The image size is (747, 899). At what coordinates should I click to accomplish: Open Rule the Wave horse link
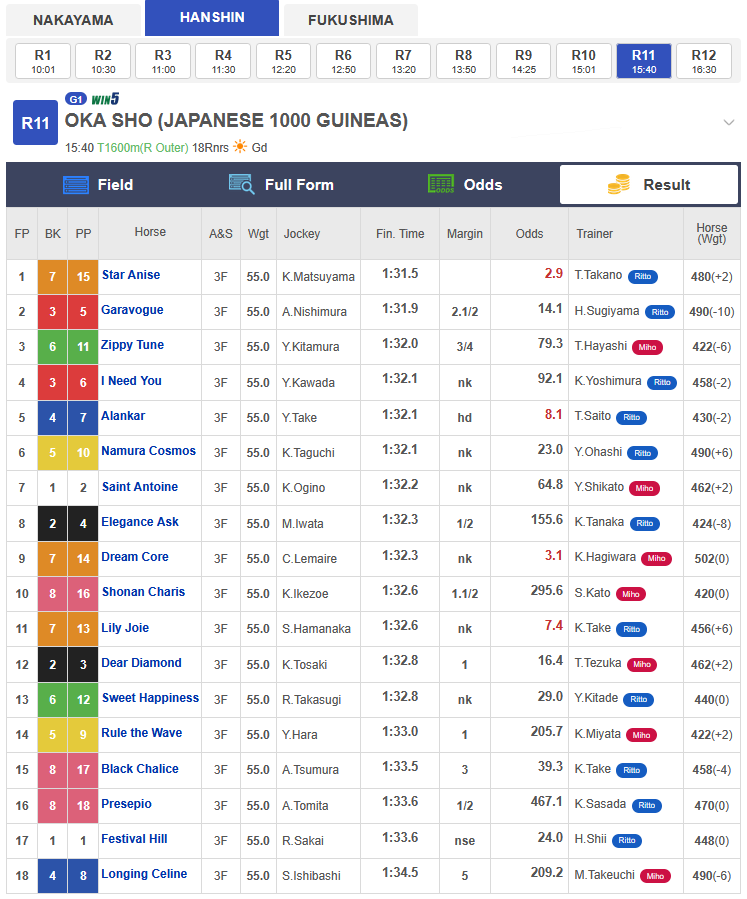[142, 733]
